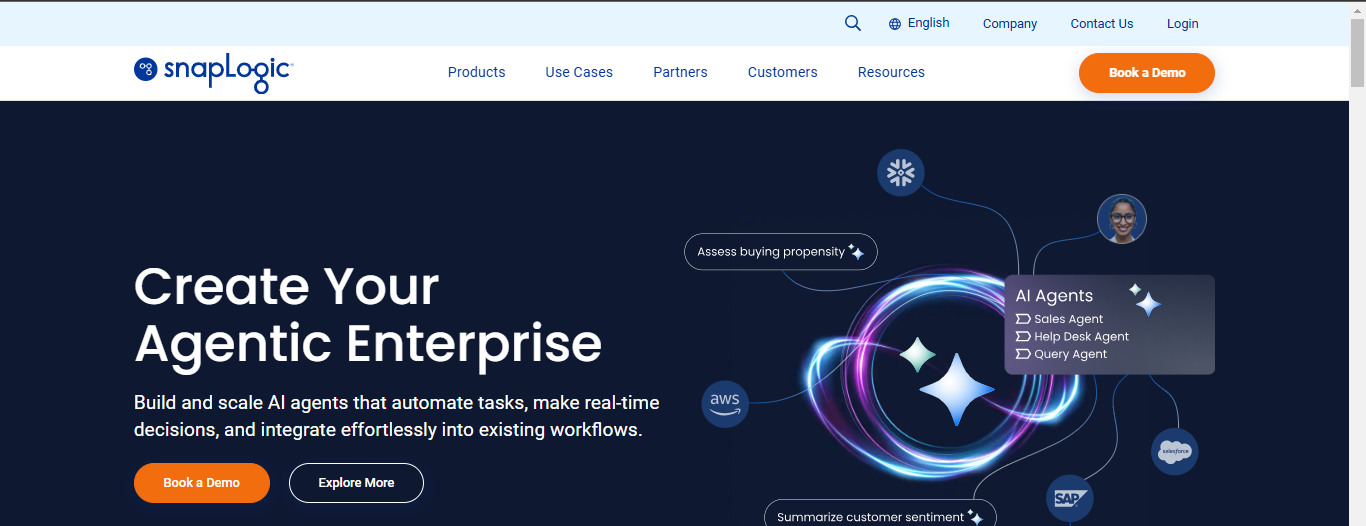Expand the Products menu
Viewport: 1366px width, 526px height.
click(476, 72)
